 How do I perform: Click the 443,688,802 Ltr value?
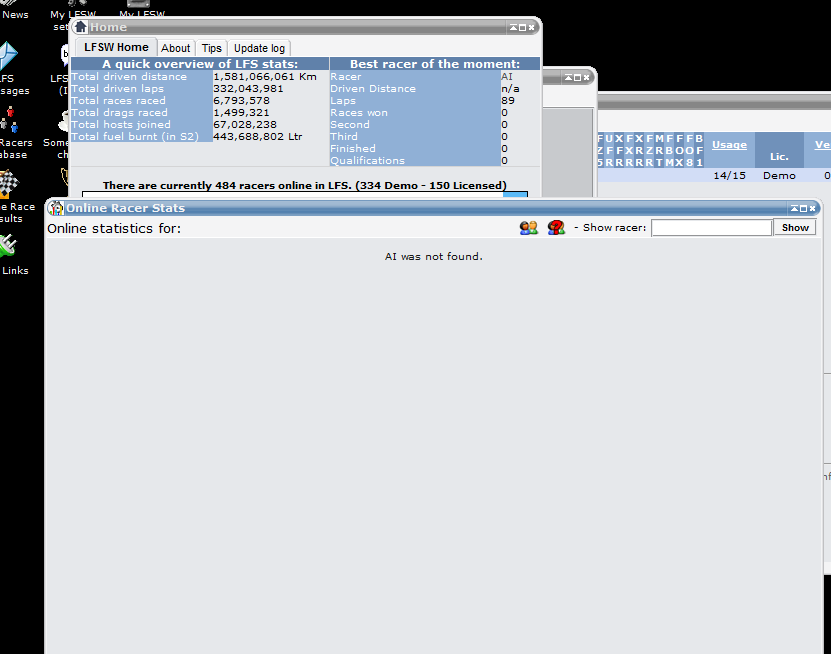pos(258,137)
